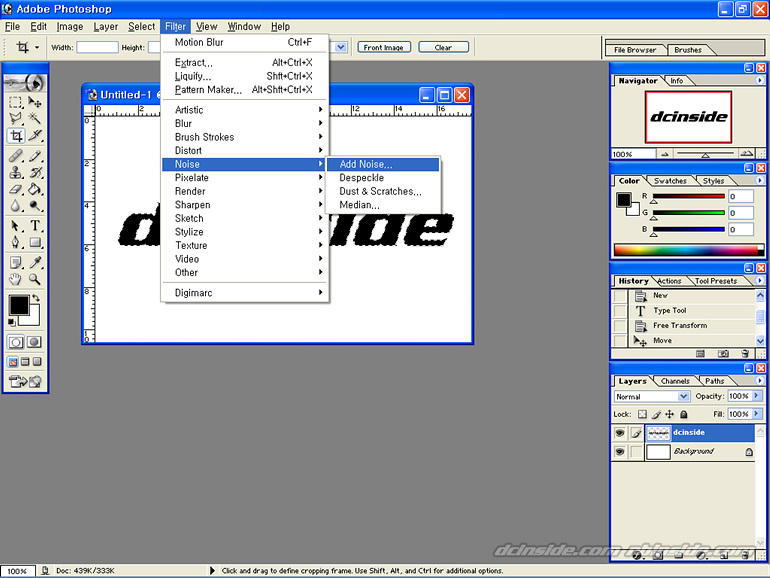Switch to the Channels tab
This screenshot has height=578, width=770.
pyautogui.click(x=675, y=381)
